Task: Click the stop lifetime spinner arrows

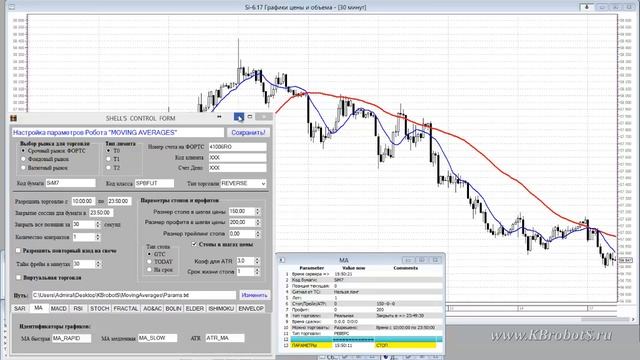Action: pos(257,271)
